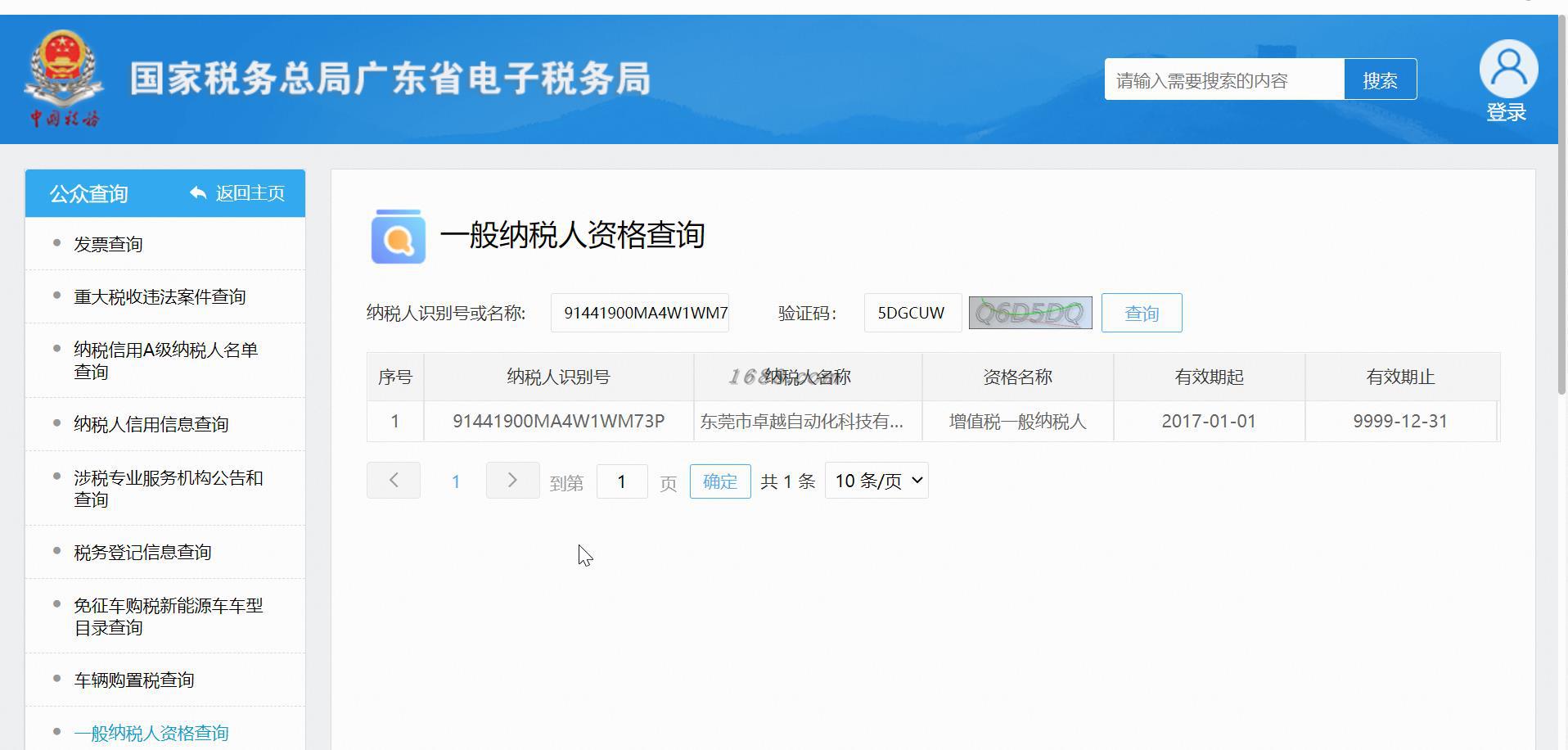Go to previous results page arrow
The image size is (1568, 750).
tap(394, 480)
